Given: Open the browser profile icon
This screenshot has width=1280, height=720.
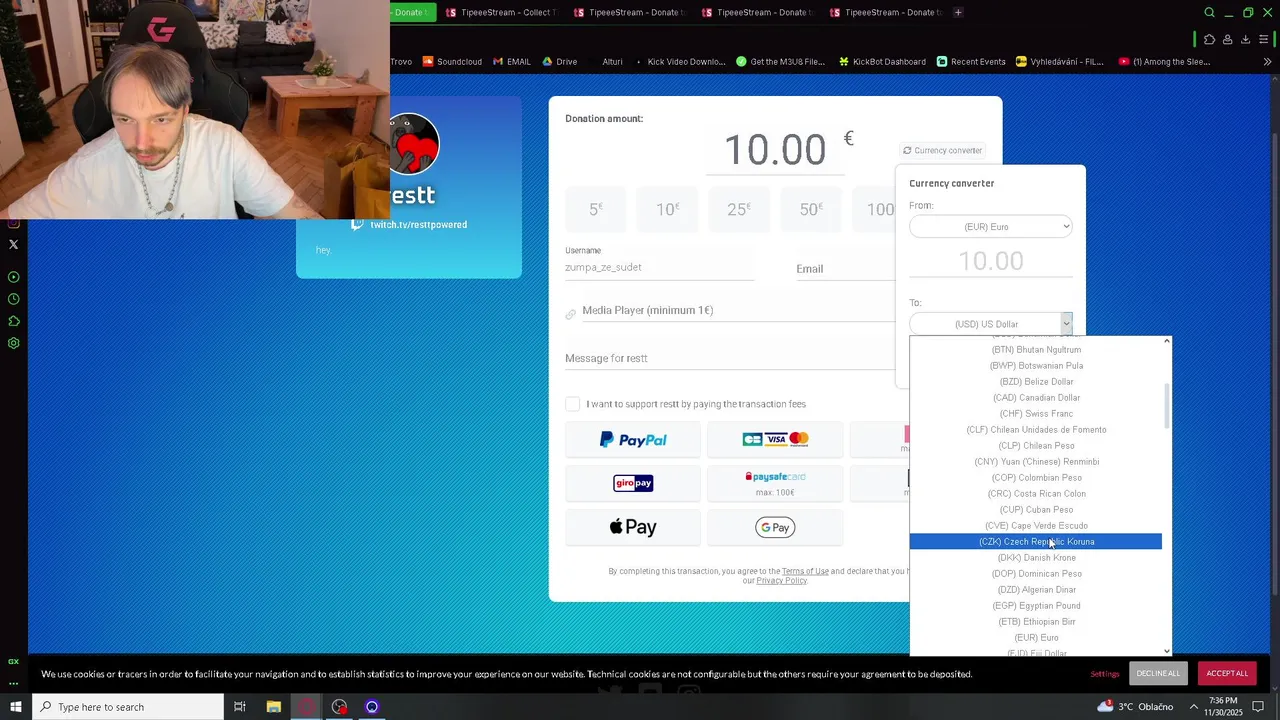Looking at the screenshot, I should point(1227,39).
